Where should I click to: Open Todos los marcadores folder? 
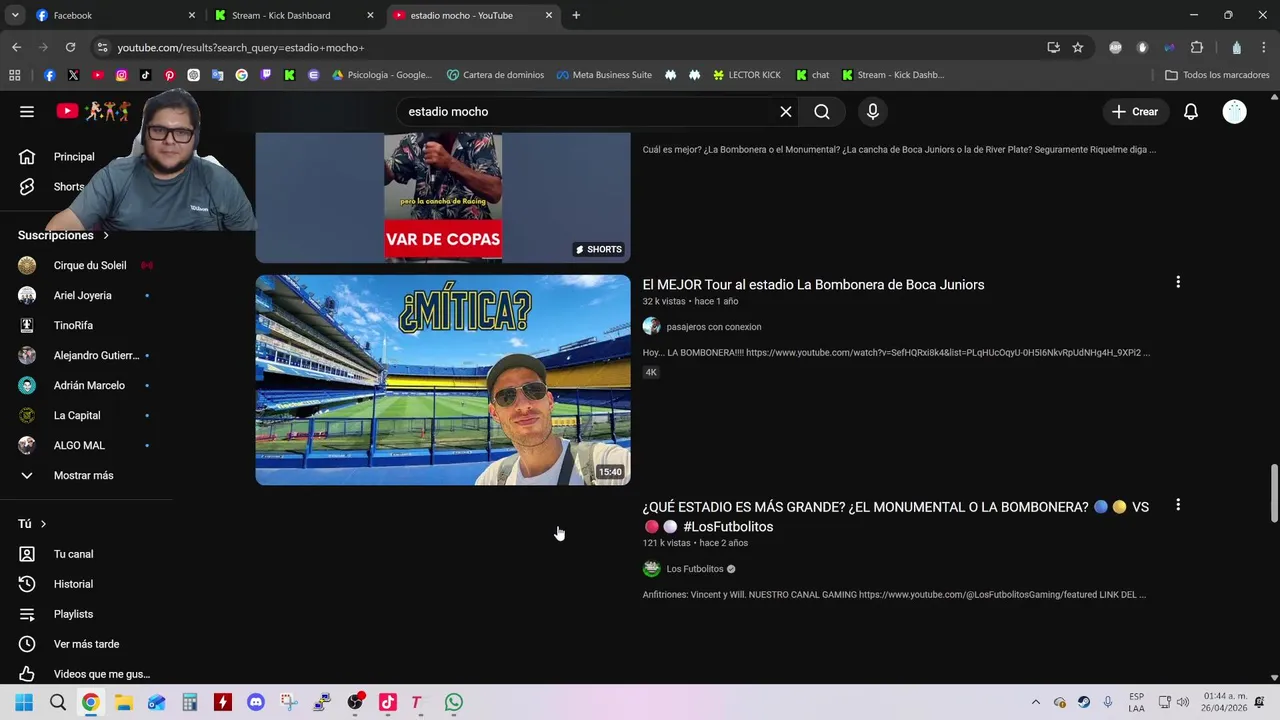tap(1218, 75)
